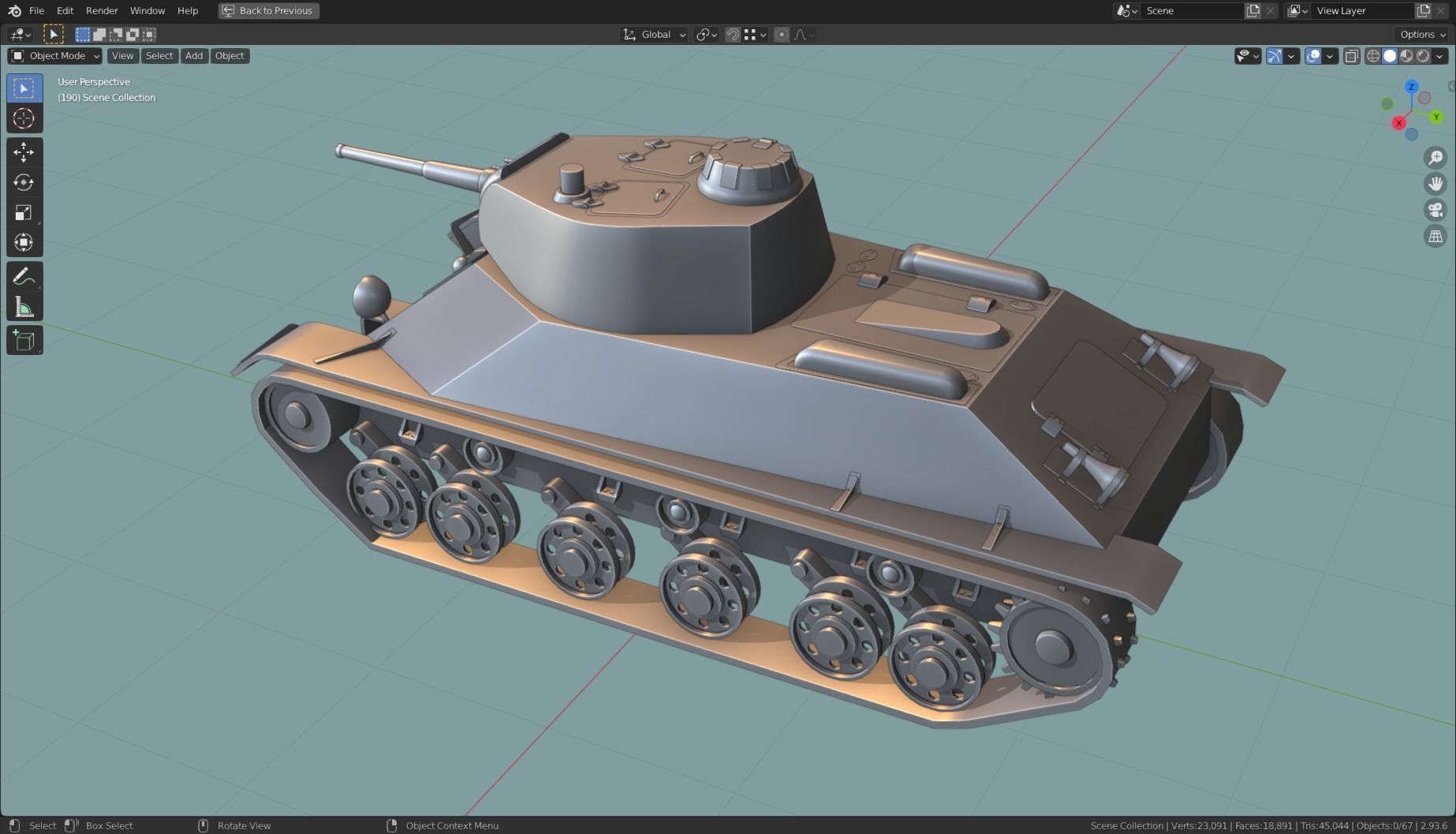Open the proportional editing falloff dropdown

(x=805, y=34)
